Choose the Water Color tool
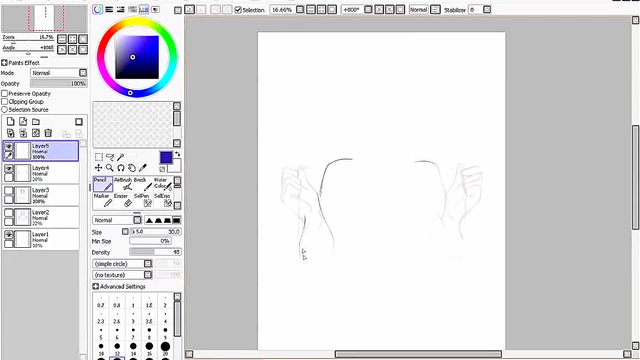Image resolution: width=640 pixels, height=360 pixels. [x=163, y=184]
